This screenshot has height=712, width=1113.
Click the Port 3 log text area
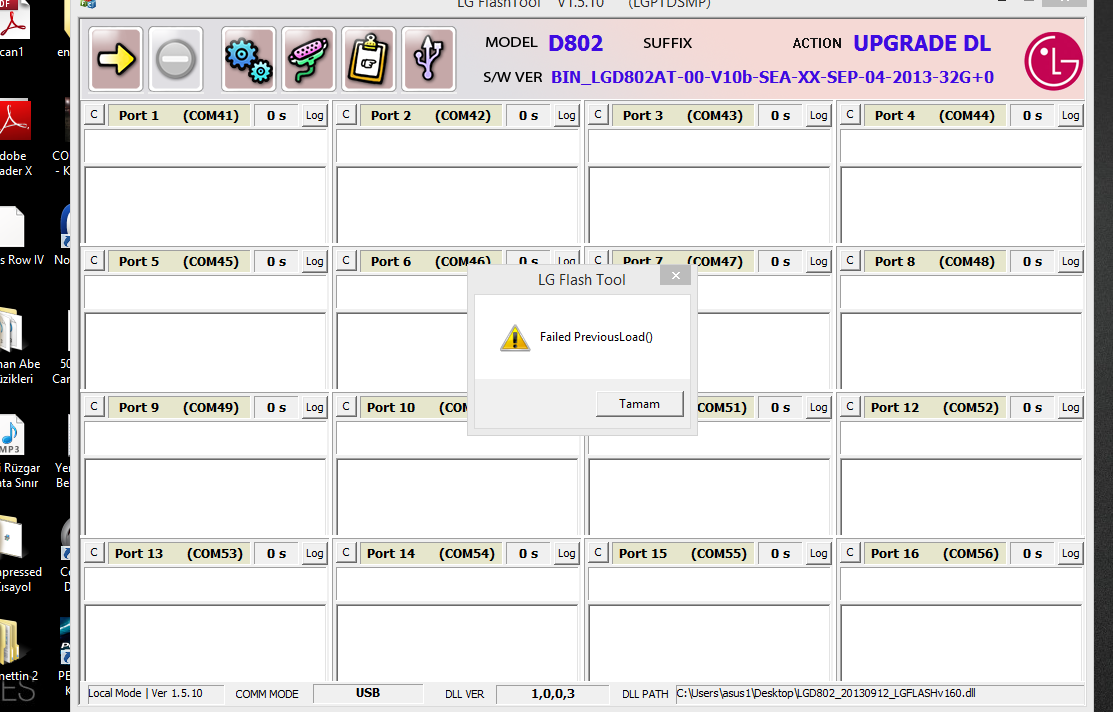coord(709,205)
